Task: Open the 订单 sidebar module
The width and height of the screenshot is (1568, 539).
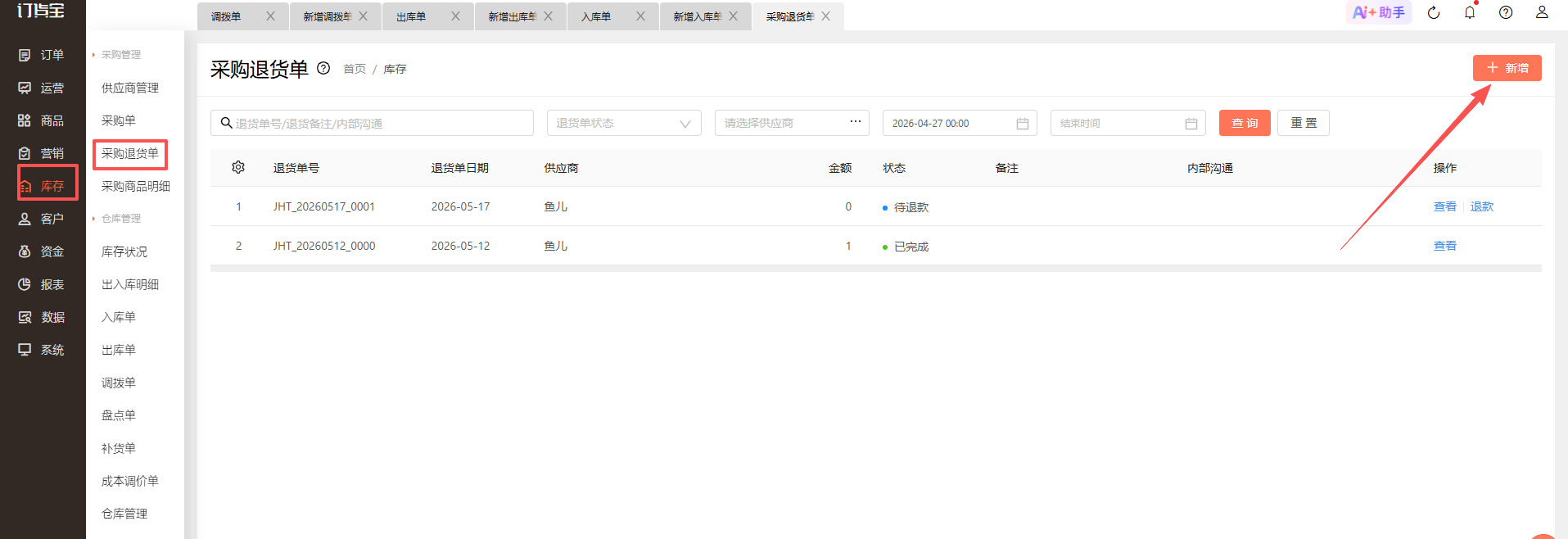Action: coord(41,55)
